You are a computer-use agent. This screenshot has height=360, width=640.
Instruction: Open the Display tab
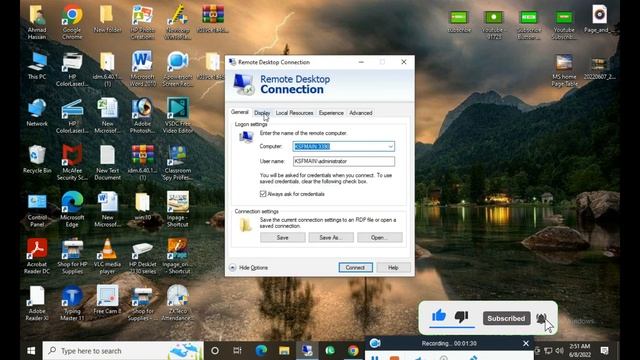[262, 113]
